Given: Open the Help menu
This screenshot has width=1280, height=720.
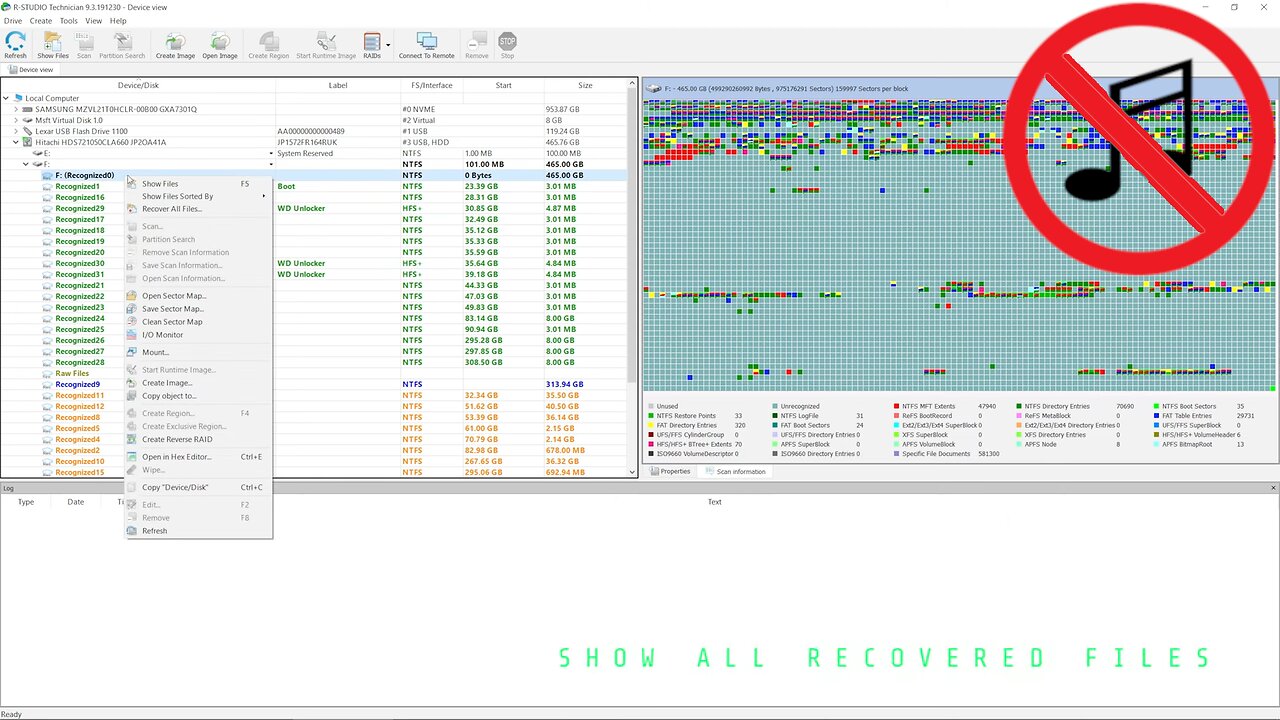Looking at the screenshot, I should [118, 21].
